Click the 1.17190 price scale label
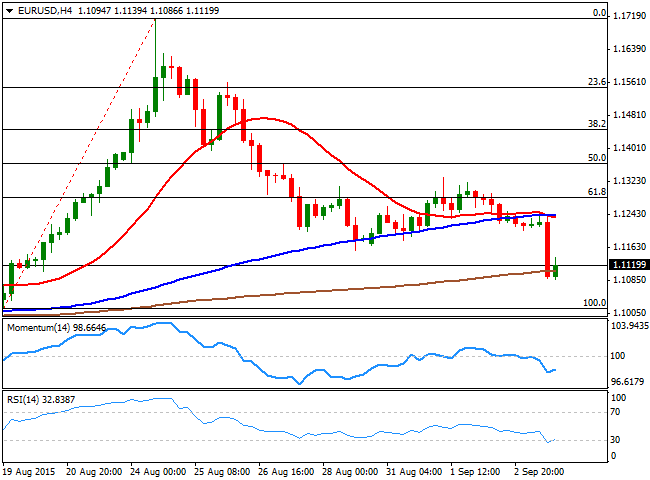This screenshot has width=650, height=480. click(627, 17)
